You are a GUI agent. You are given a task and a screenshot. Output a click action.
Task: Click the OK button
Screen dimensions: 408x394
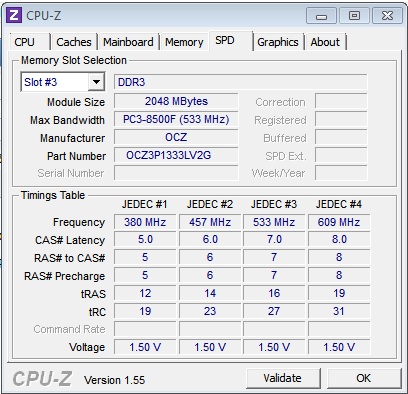[363, 378]
